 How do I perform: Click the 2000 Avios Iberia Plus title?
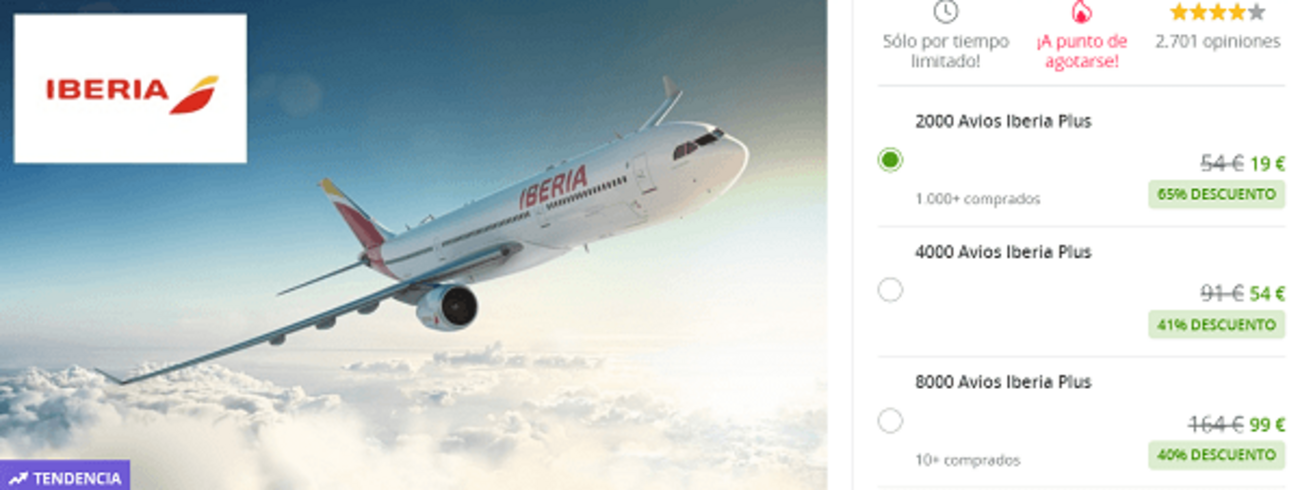click(1003, 121)
